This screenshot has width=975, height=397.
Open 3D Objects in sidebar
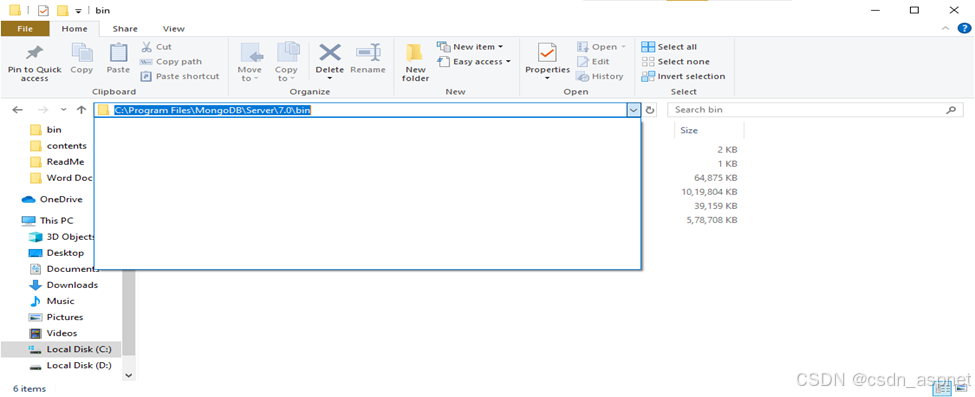(x=62, y=236)
